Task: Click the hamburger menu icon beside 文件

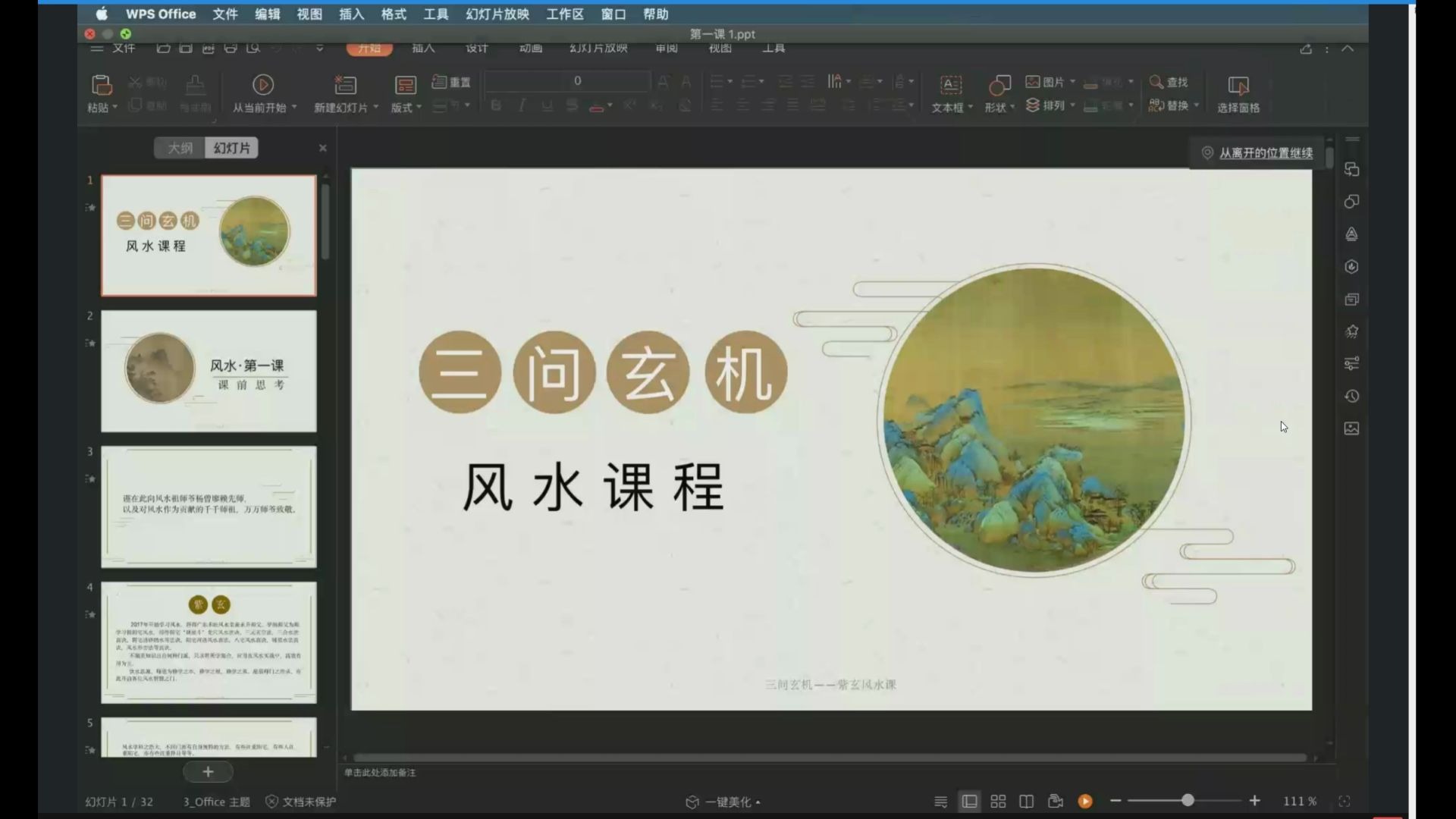Action: coord(96,48)
